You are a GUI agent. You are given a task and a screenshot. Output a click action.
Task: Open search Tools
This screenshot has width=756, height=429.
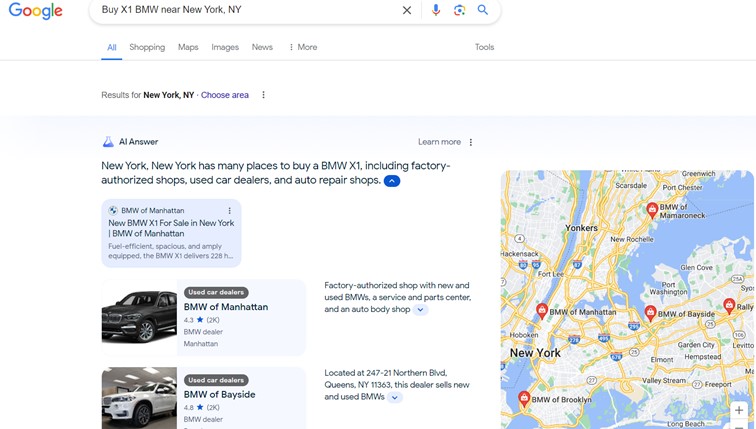tap(485, 47)
